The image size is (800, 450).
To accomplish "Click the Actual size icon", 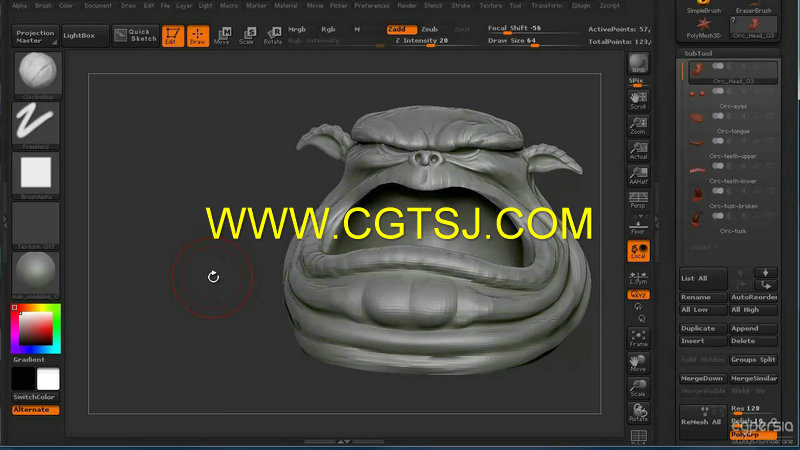I will [638, 151].
